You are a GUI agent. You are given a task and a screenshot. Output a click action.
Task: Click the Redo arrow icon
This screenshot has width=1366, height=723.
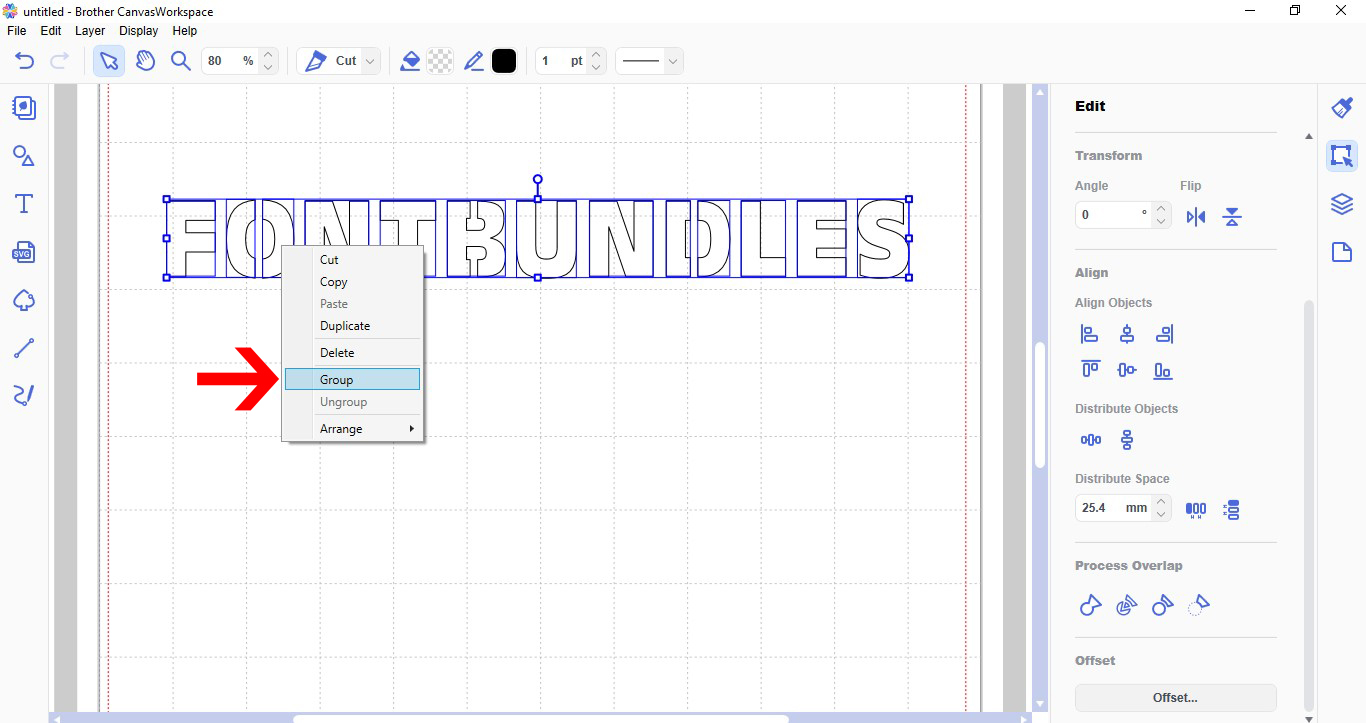coord(59,61)
